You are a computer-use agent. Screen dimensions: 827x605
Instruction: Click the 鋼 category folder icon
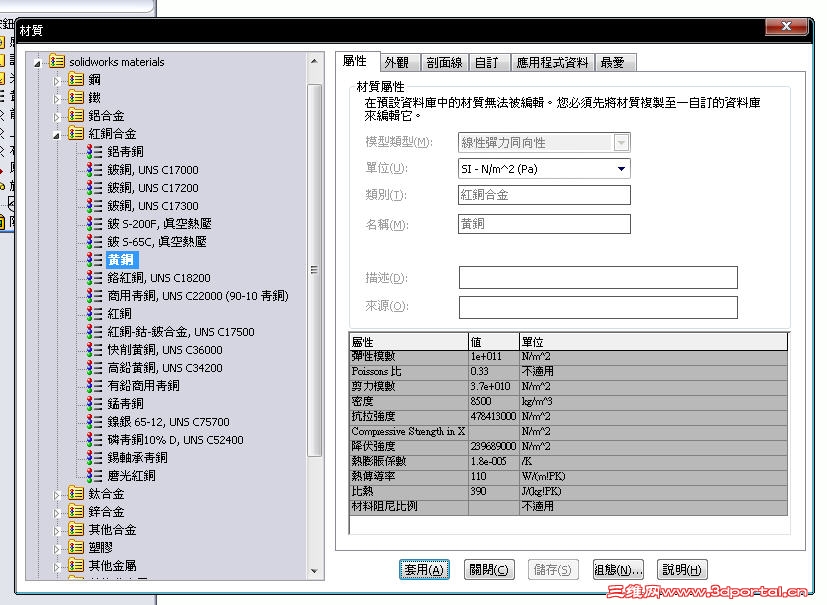pos(76,79)
